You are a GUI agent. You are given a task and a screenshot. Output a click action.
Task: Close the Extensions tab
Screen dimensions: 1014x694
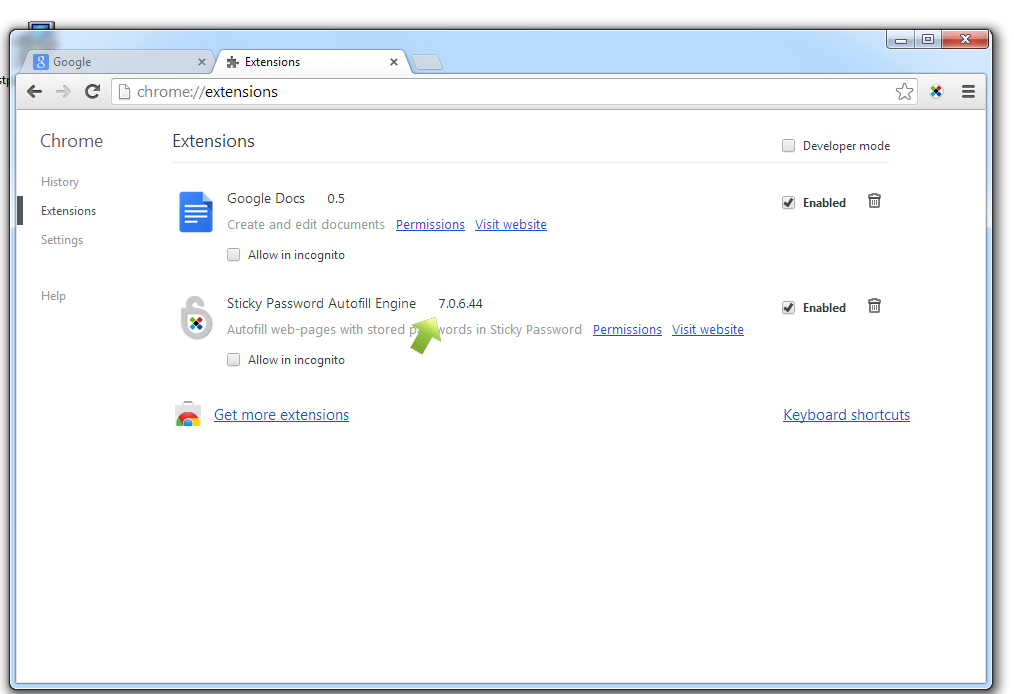[394, 62]
